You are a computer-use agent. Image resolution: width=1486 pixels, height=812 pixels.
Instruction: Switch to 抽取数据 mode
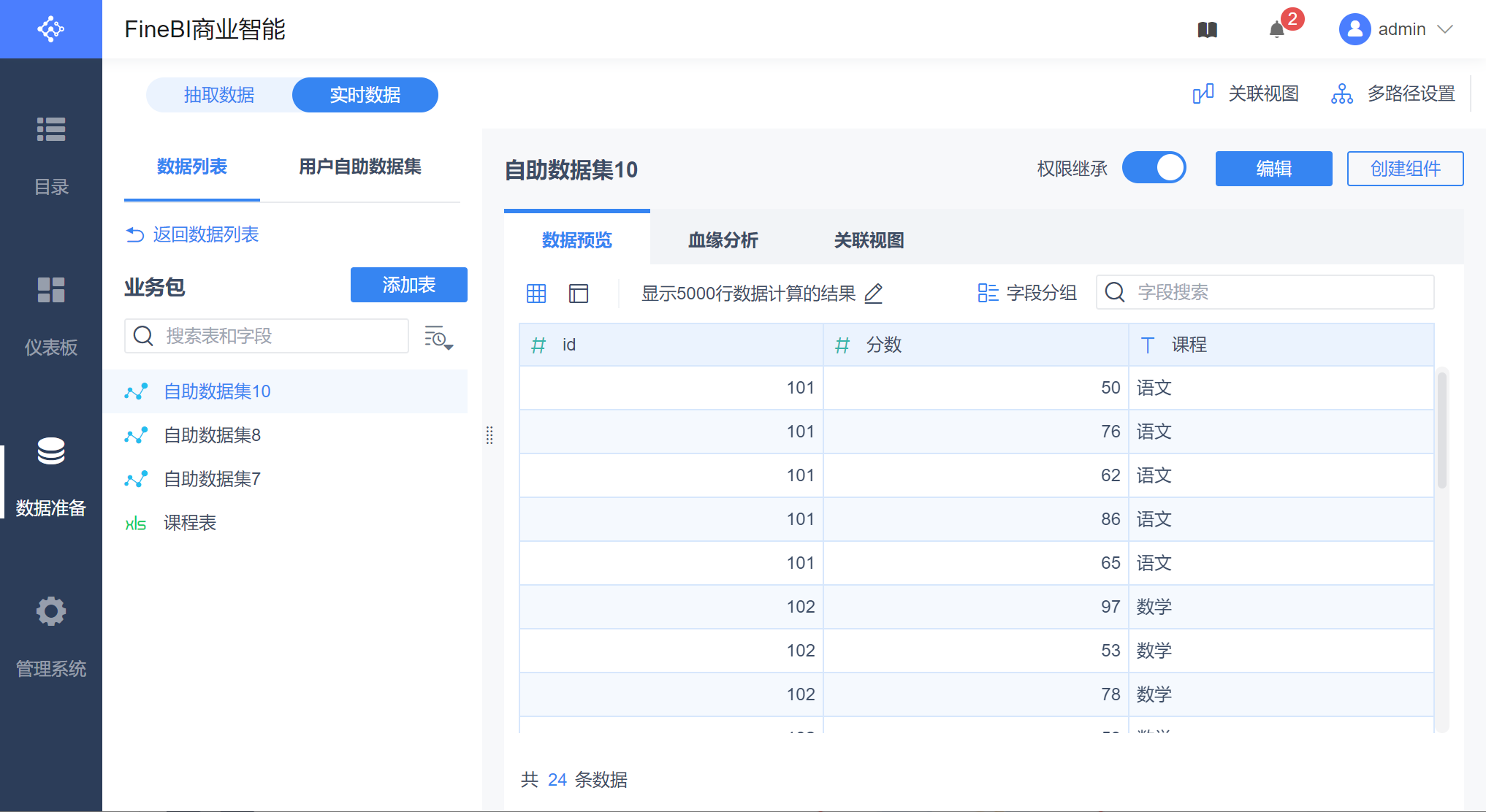tap(219, 95)
